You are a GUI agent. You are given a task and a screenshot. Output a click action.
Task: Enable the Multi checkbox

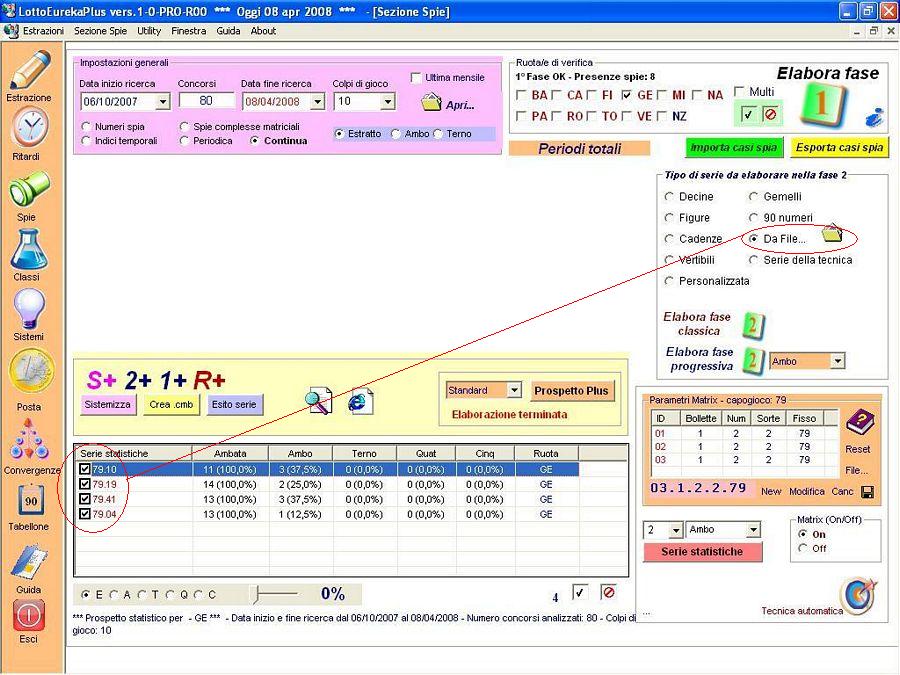[x=739, y=92]
